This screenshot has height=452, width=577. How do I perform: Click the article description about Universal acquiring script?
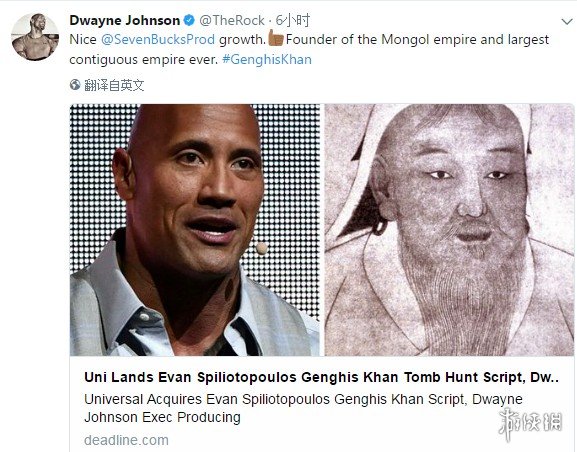click(x=303, y=408)
